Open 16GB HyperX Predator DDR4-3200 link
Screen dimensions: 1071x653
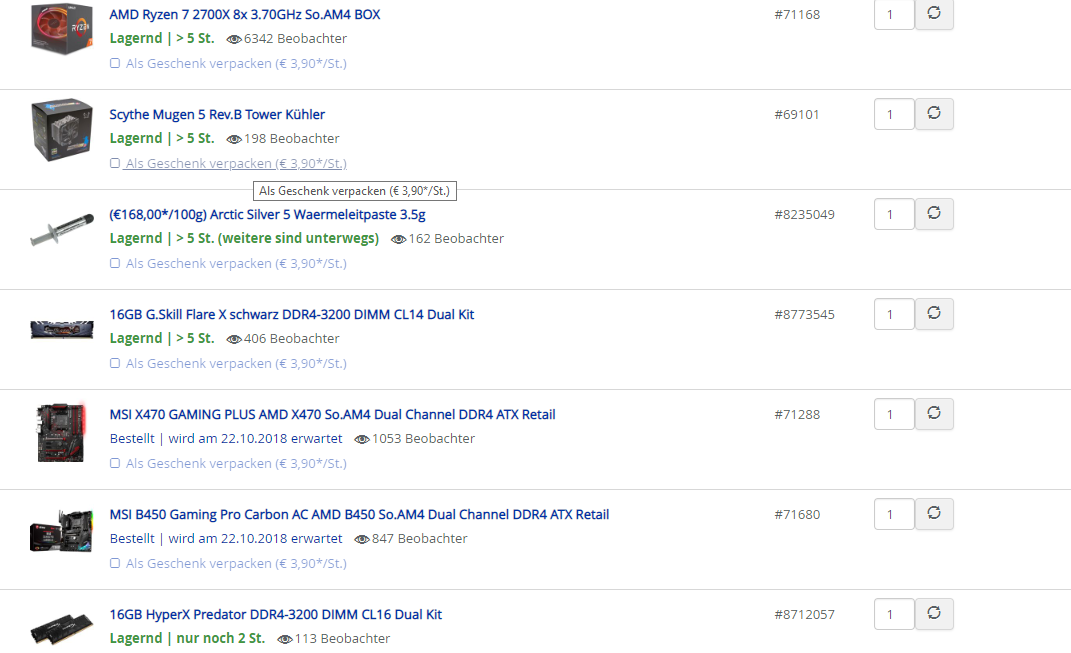275,614
